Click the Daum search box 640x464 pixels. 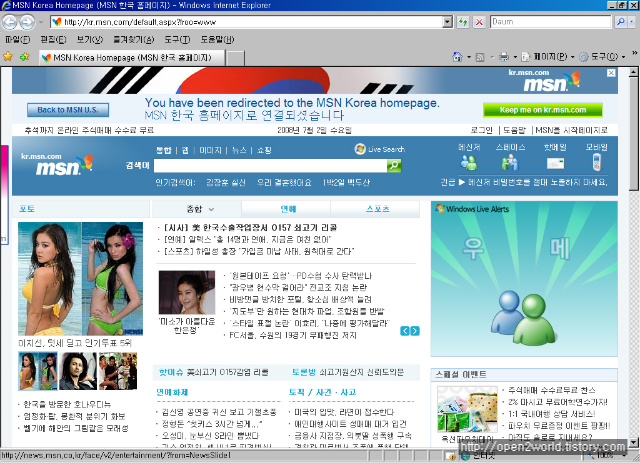[x=551, y=22]
